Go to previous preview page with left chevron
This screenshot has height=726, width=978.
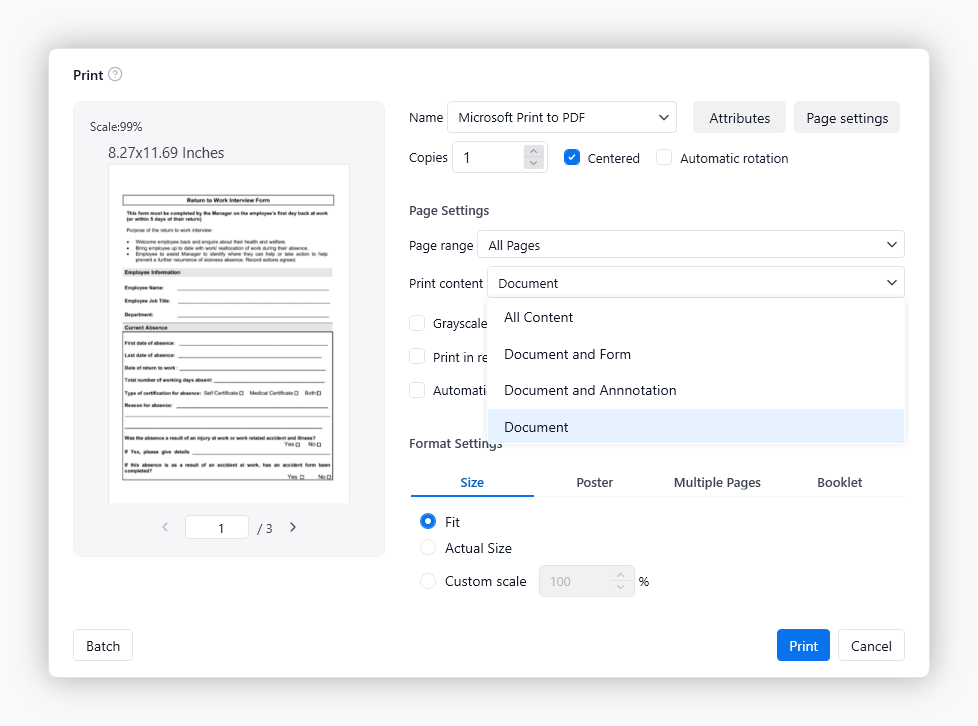pos(165,526)
